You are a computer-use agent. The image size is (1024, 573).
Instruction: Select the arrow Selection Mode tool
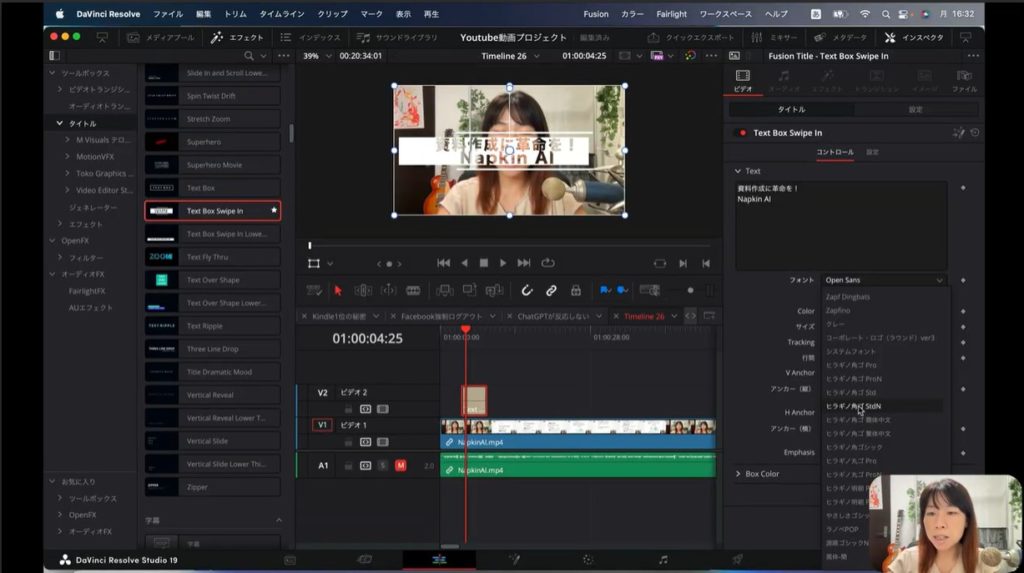[x=338, y=290]
